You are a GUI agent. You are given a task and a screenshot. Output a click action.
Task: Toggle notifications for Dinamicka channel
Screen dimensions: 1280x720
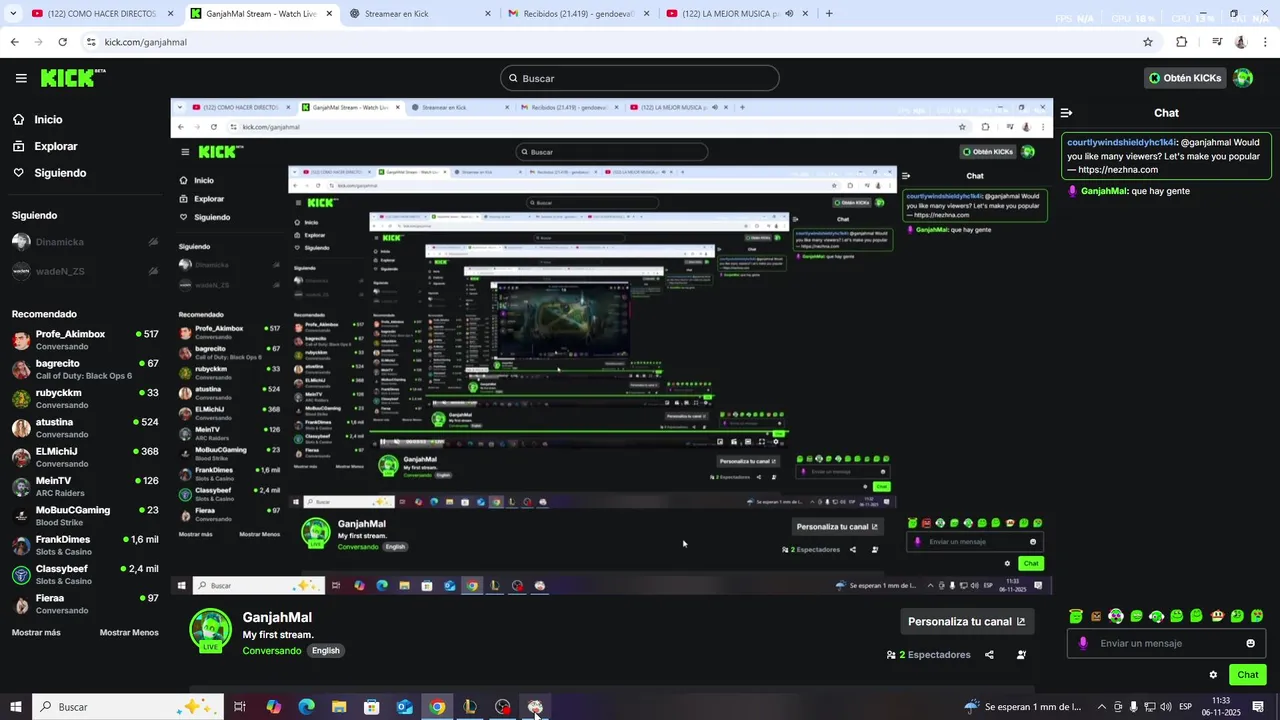pos(153,242)
